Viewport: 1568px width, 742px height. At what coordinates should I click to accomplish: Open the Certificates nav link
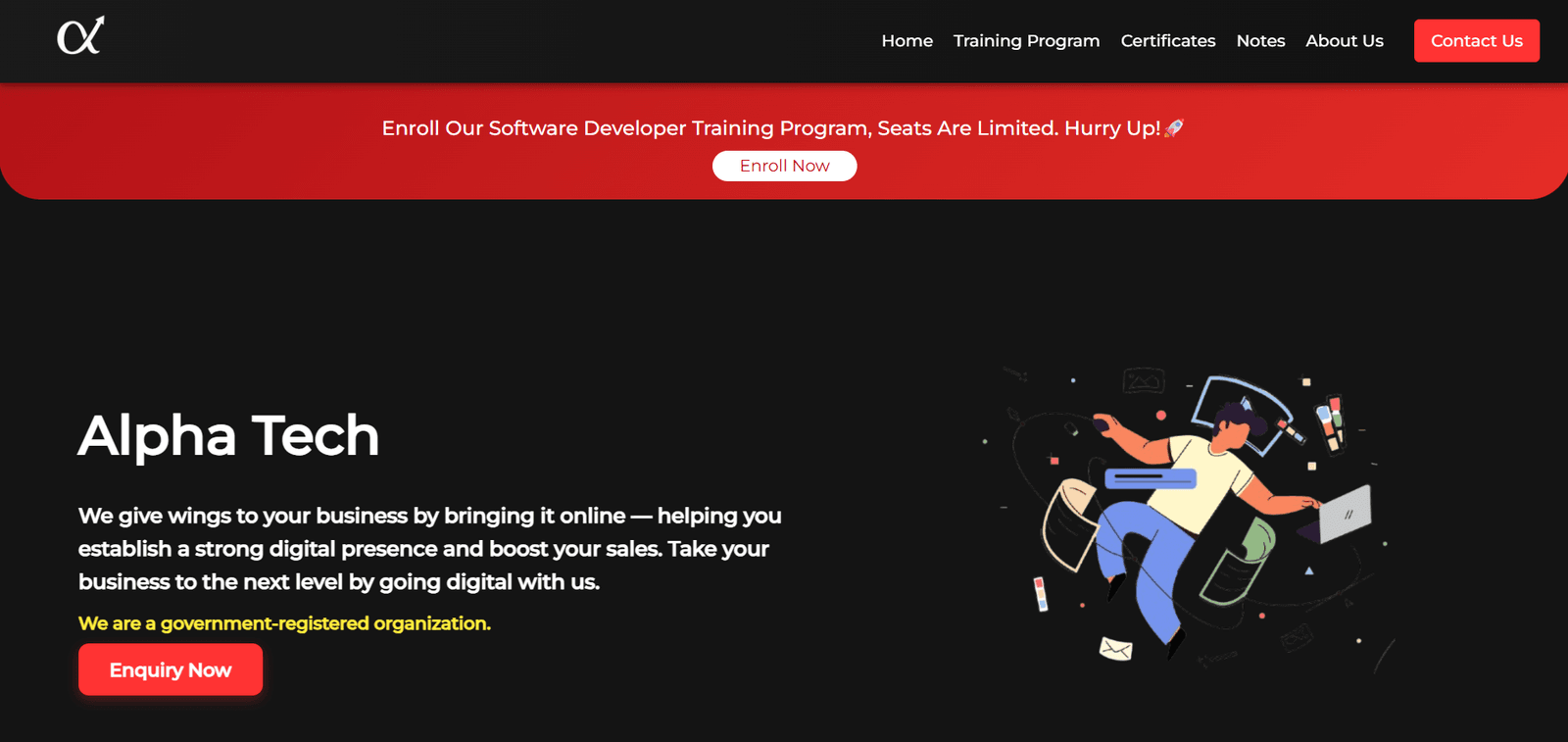[x=1167, y=41]
